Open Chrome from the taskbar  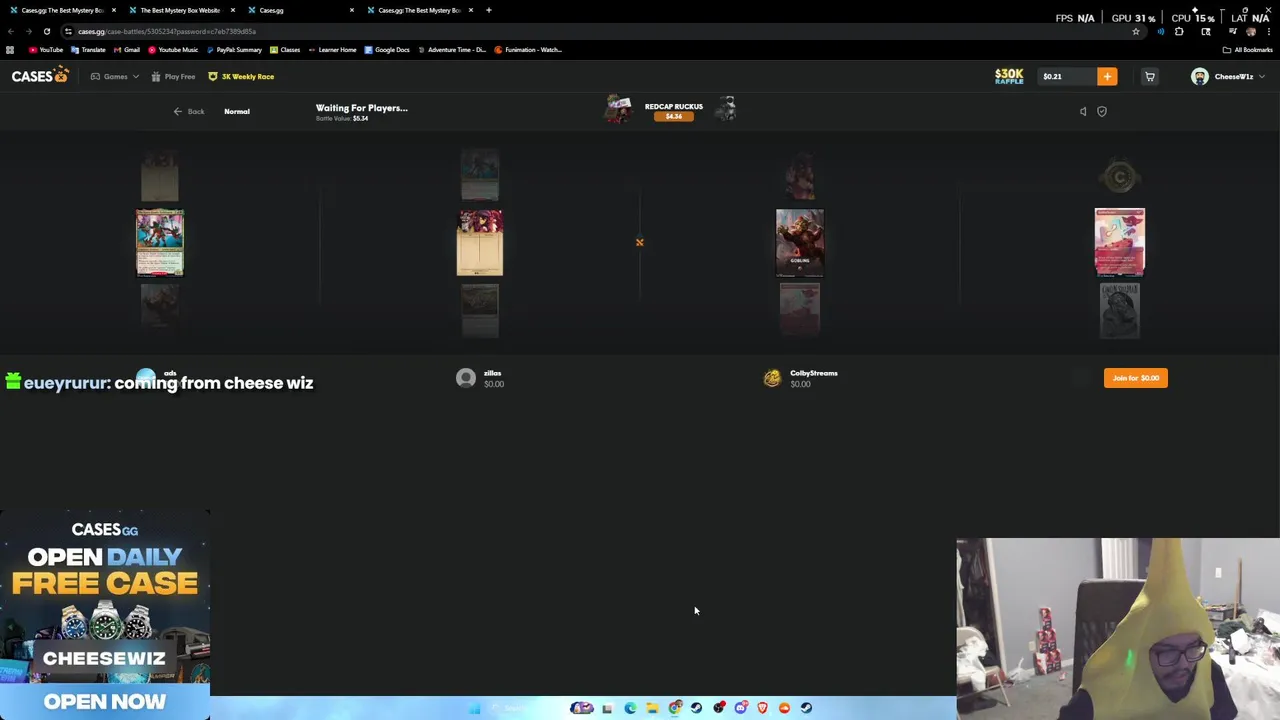pyautogui.click(x=675, y=708)
